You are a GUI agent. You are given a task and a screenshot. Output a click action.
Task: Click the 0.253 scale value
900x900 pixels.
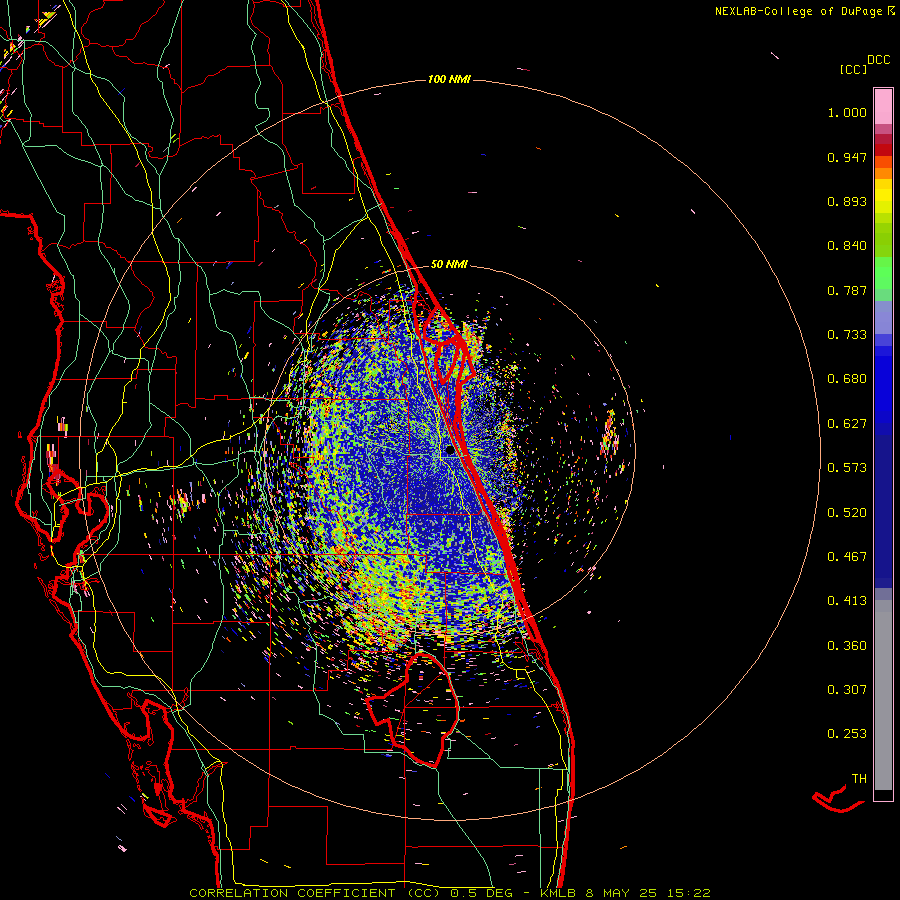[847, 734]
